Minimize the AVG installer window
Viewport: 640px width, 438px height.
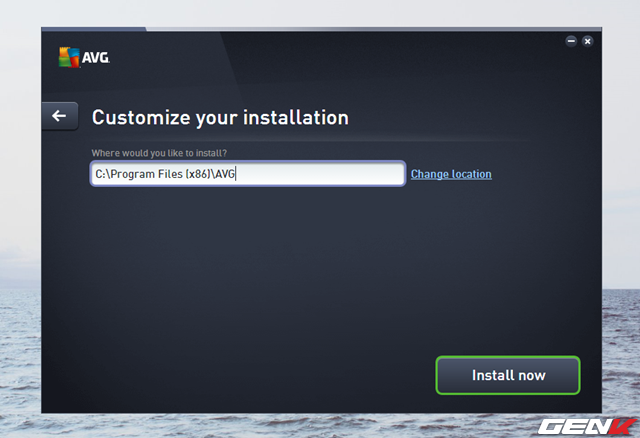pos(571,41)
